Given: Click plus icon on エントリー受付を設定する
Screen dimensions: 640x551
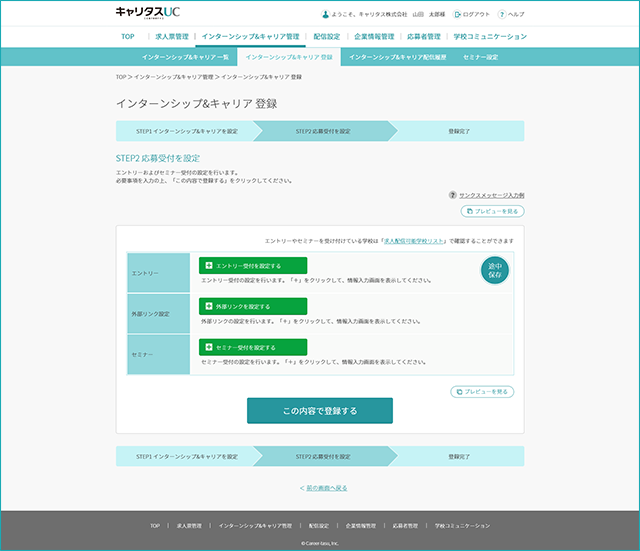Looking at the screenshot, I should (209, 266).
